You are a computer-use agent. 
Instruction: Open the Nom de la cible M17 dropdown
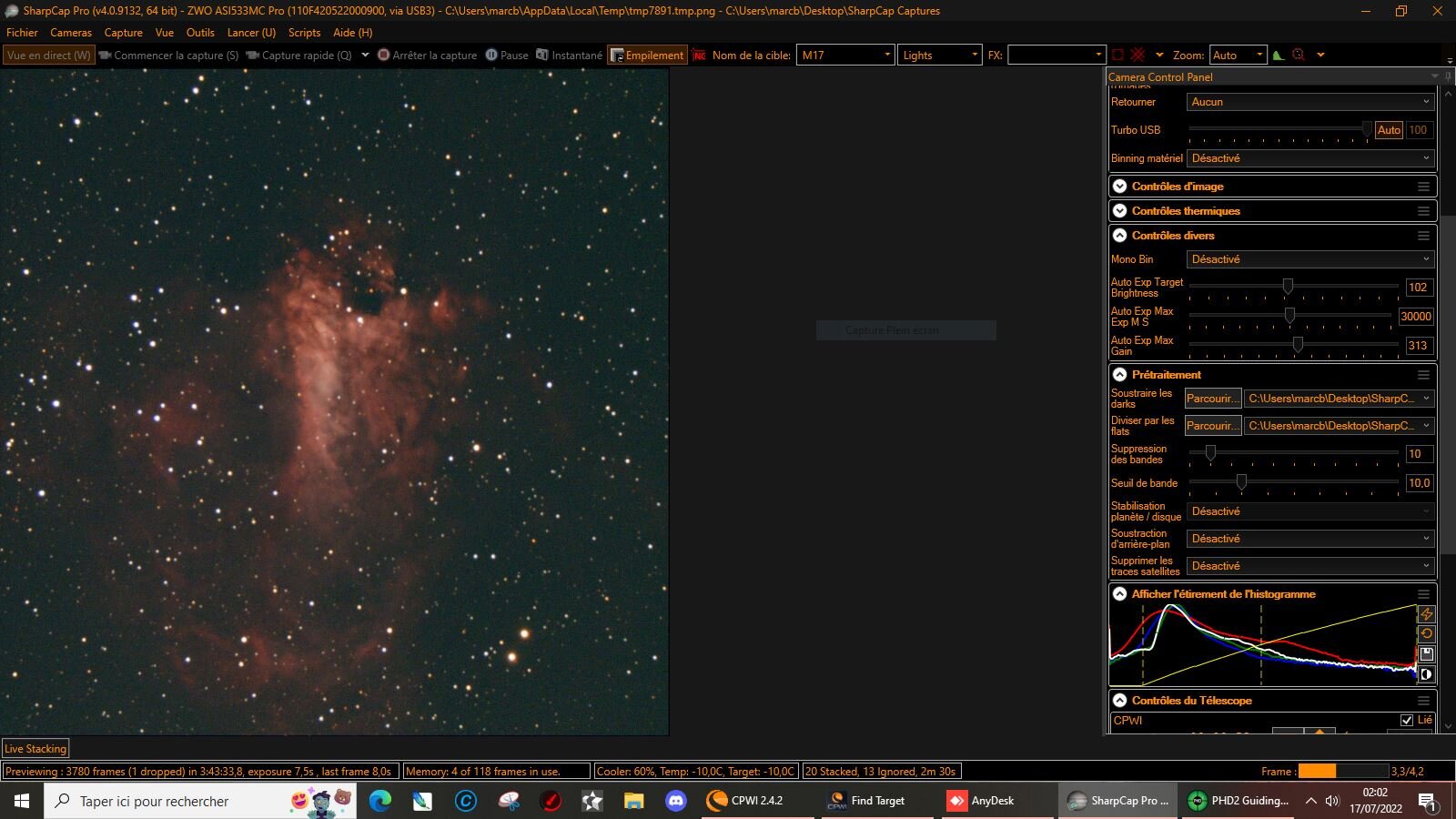(x=845, y=56)
